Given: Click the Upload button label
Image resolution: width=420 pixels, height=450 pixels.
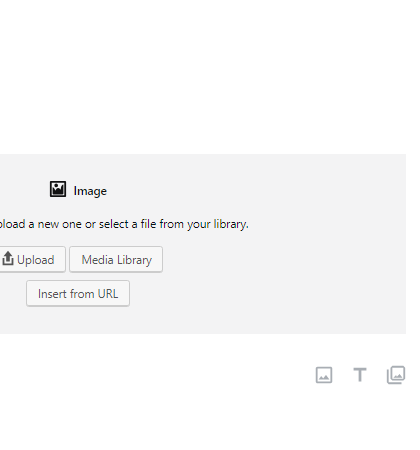Looking at the screenshot, I should [36, 260].
